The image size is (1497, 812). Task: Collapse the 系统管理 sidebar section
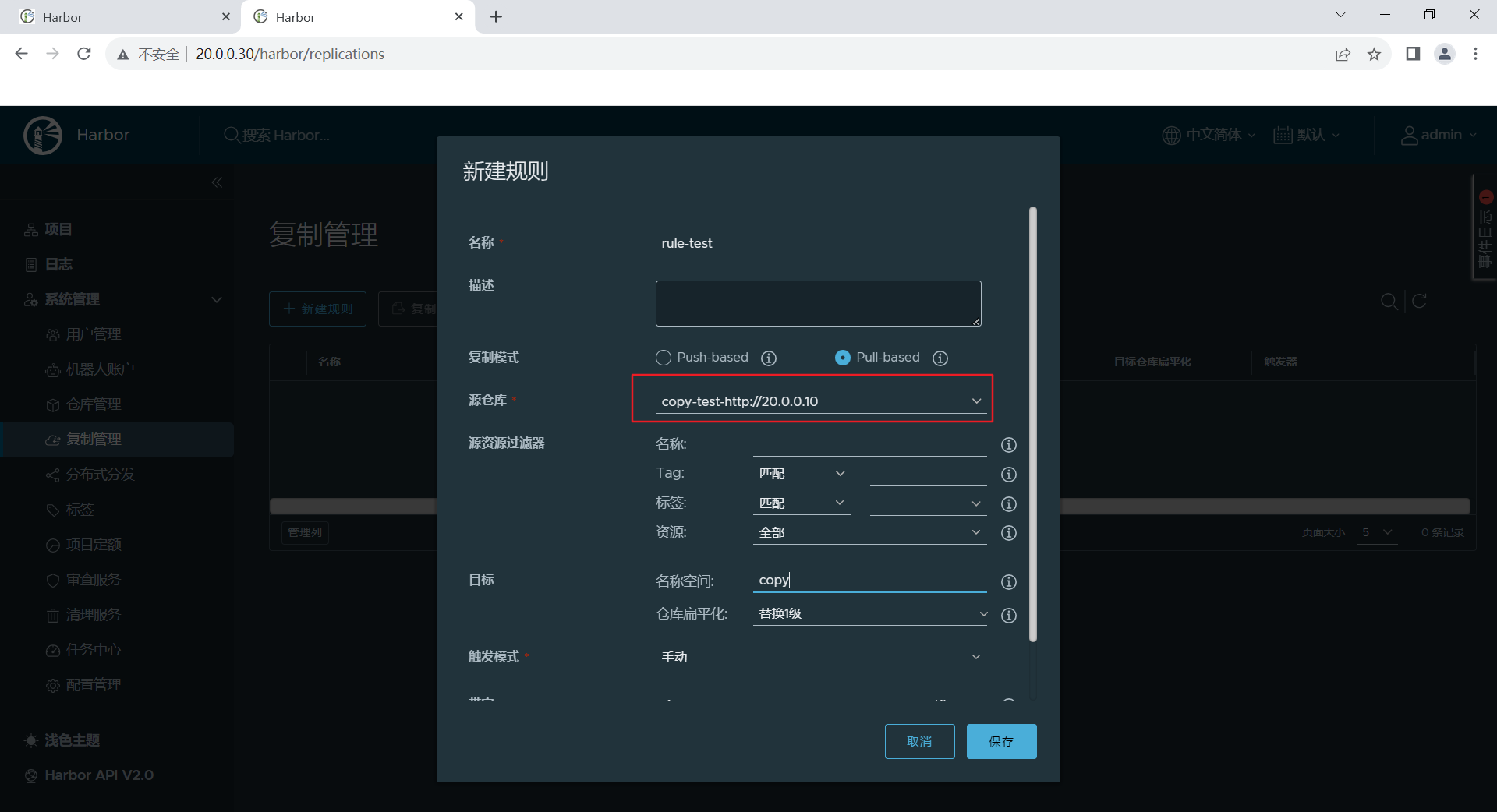[217, 299]
